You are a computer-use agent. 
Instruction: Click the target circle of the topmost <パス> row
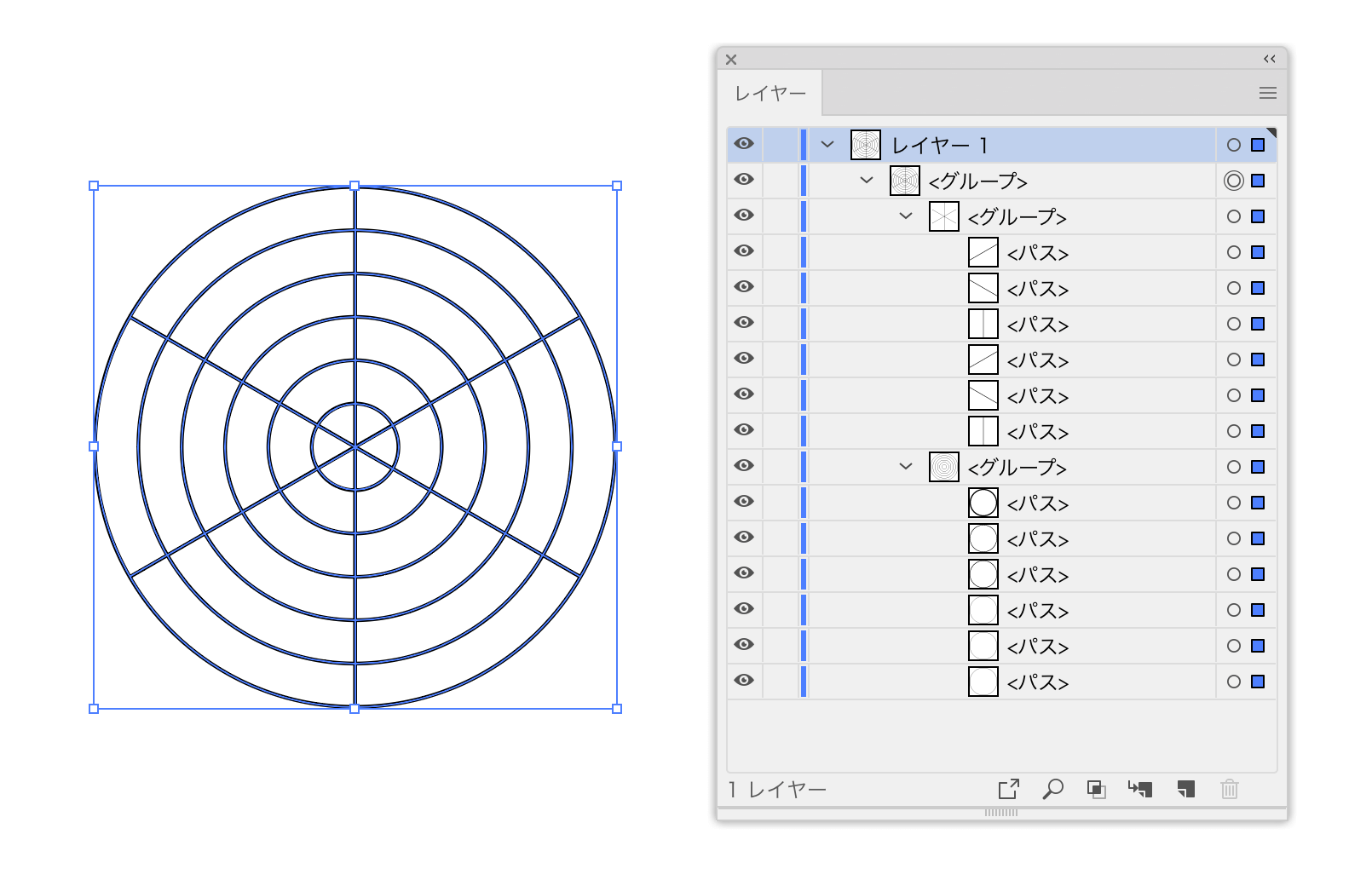(1233, 252)
